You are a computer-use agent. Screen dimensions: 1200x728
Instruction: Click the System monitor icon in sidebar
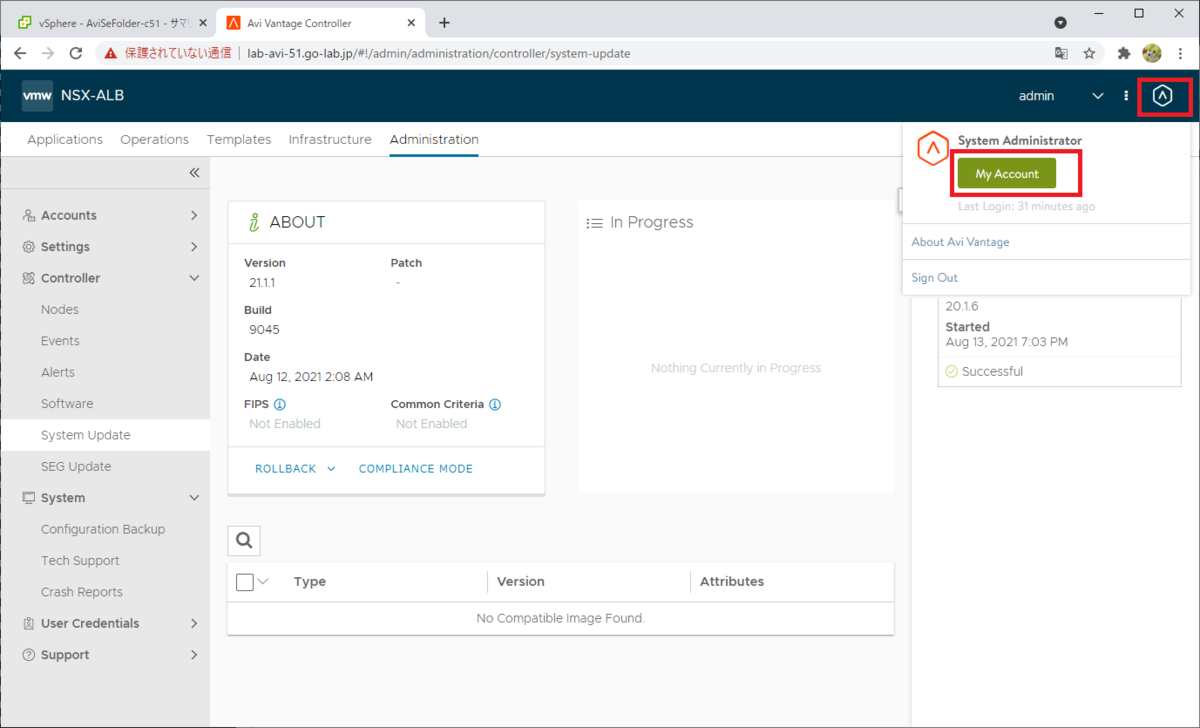[x=29, y=498]
